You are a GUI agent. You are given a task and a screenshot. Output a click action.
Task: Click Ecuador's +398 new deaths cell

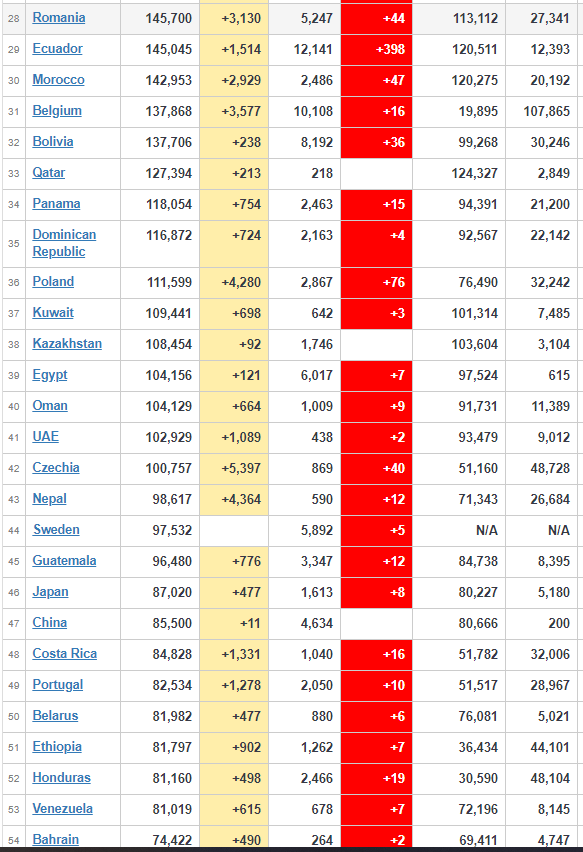(377, 49)
